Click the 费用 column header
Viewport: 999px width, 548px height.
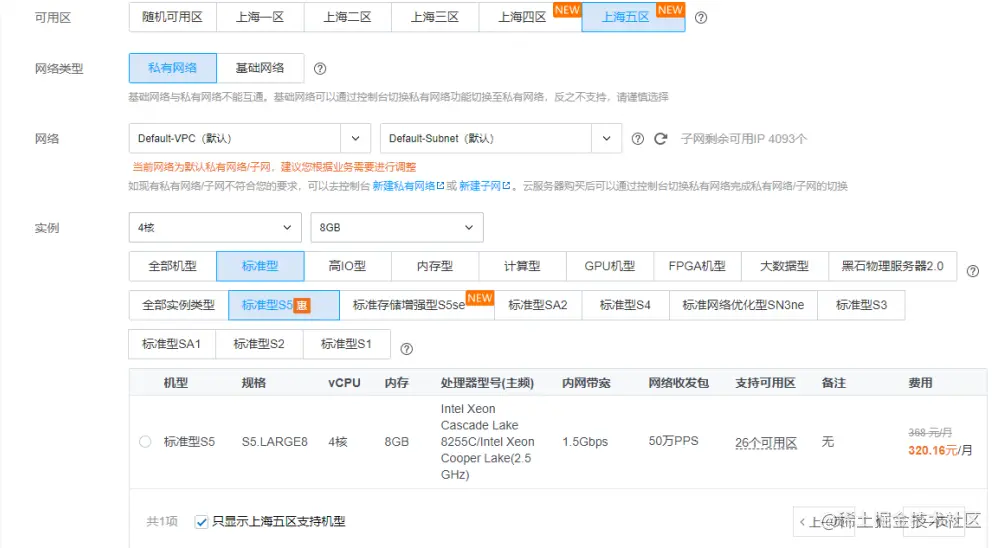tap(920, 383)
